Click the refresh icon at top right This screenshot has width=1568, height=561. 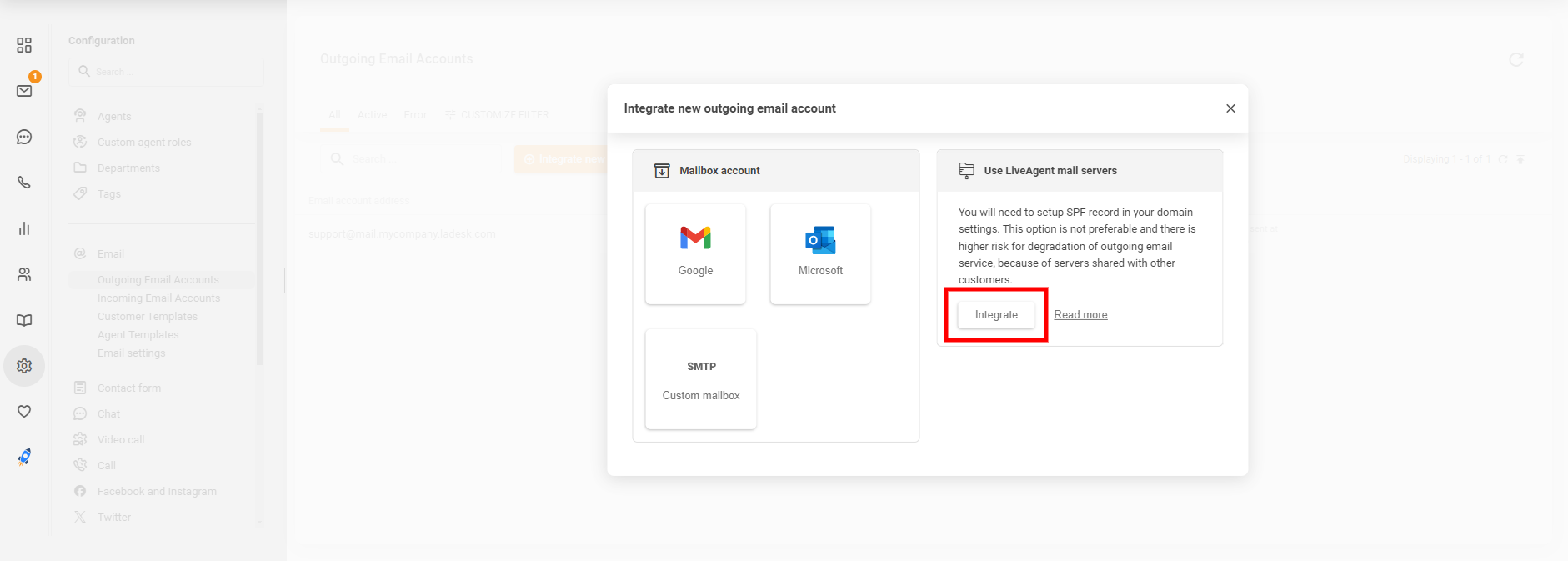[1515, 59]
